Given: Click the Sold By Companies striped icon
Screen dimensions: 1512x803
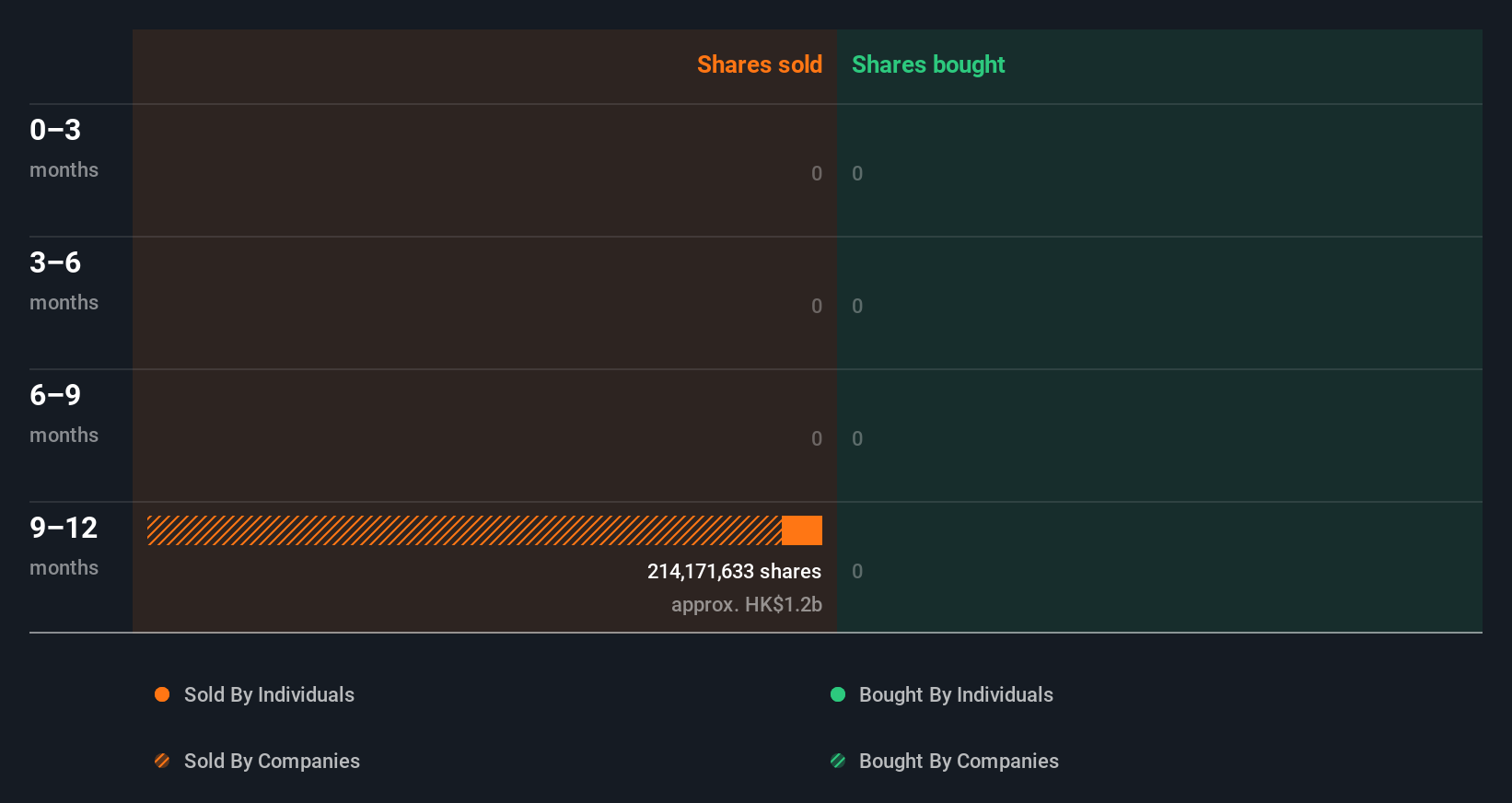Looking at the screenshot, I should pos(162,761).
